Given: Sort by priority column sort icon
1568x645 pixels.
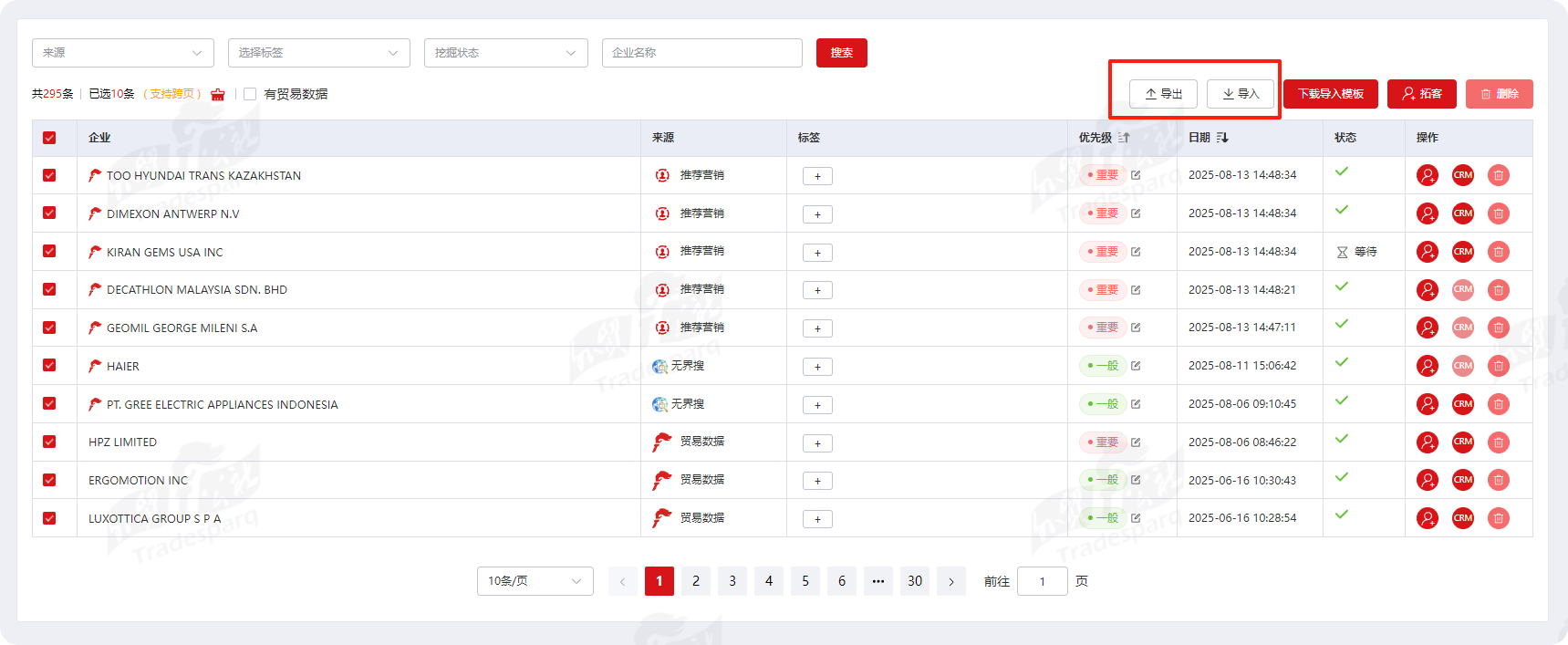Looking at the screenshot, I should (x=1124, y=138).
